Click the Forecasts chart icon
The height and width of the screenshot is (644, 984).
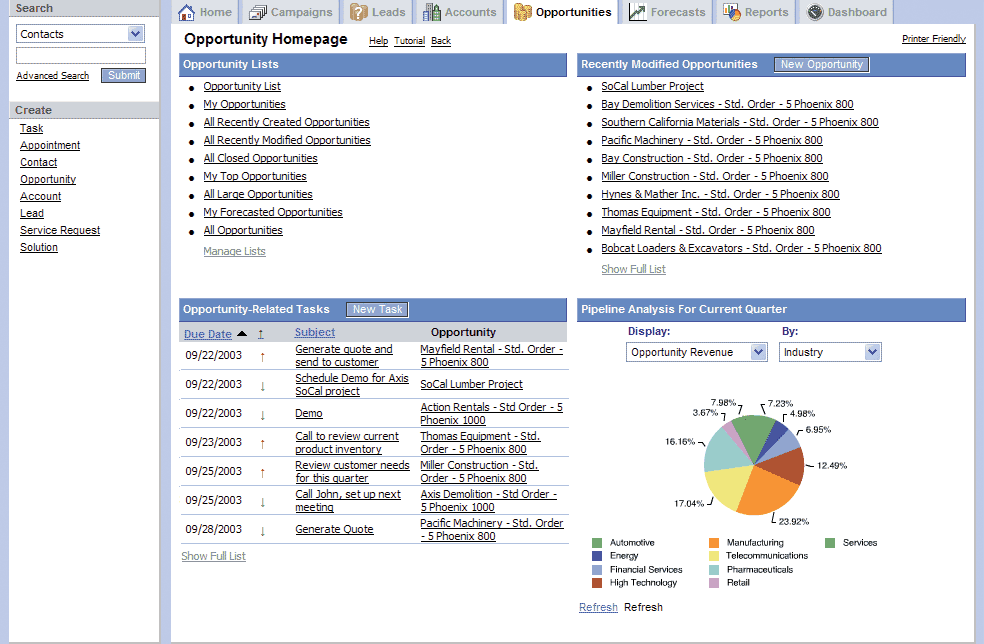638,12
